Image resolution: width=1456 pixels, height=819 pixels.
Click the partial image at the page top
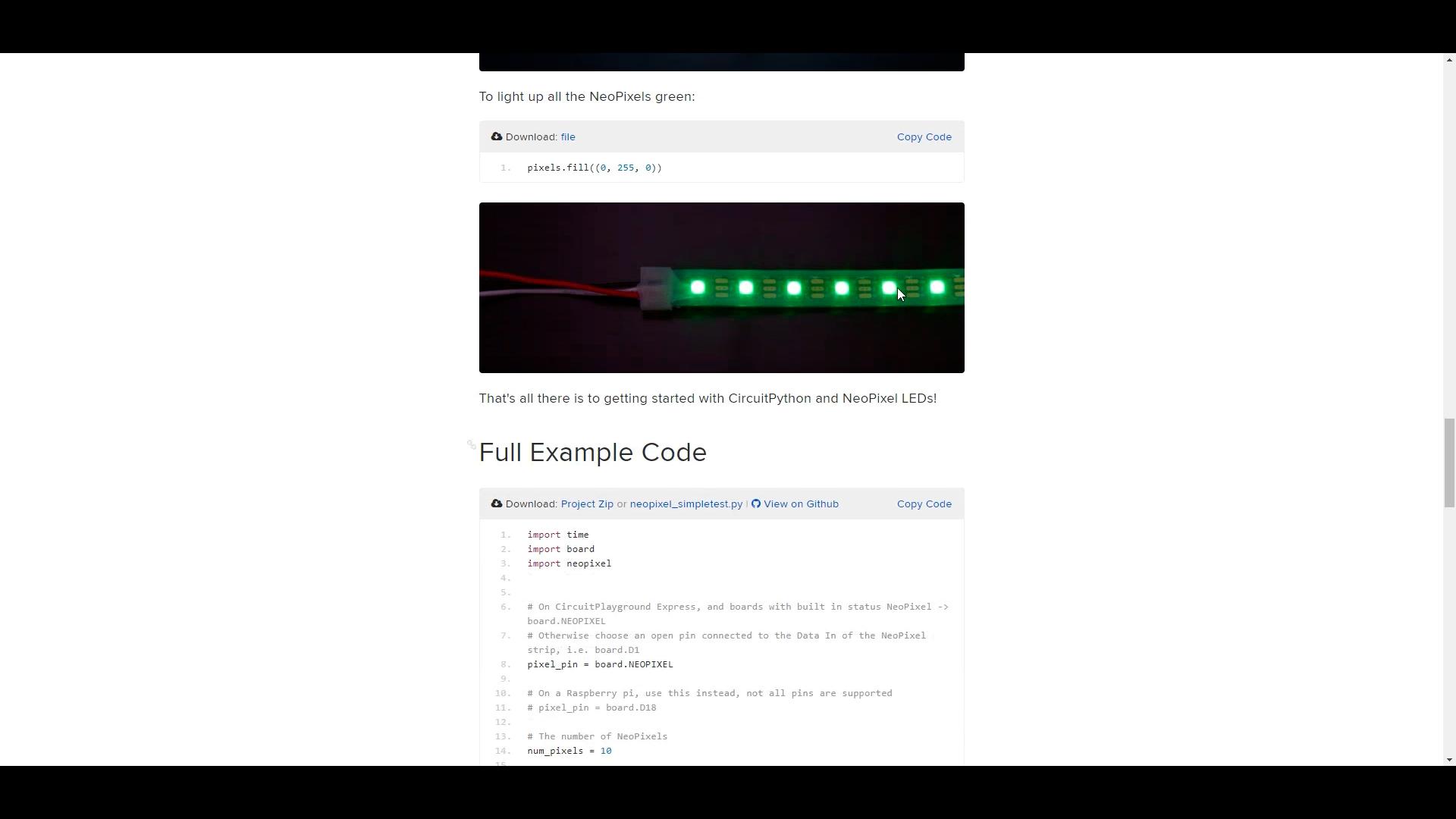(722, 62)
